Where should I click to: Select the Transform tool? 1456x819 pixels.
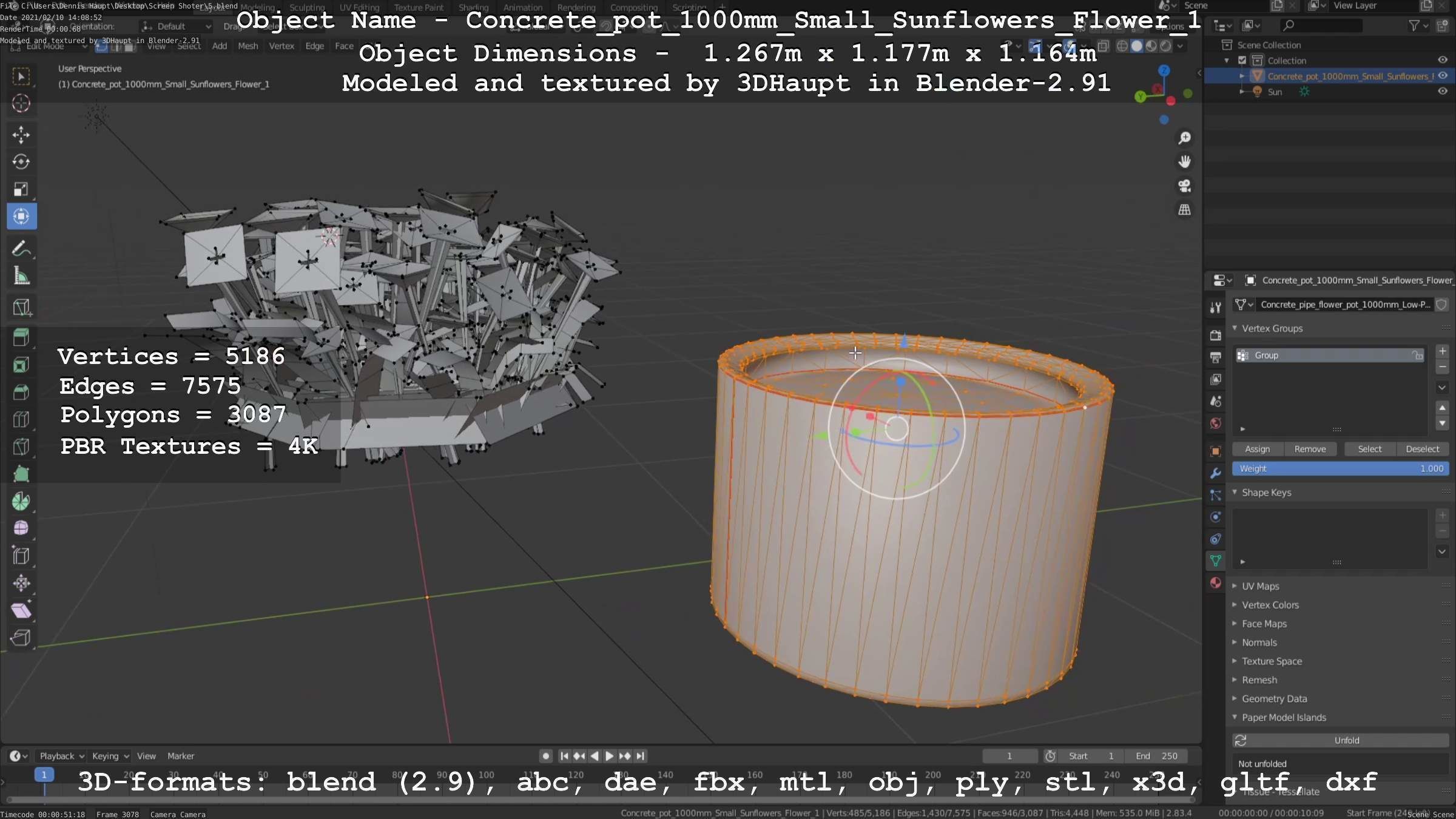(x=21, y=217)
